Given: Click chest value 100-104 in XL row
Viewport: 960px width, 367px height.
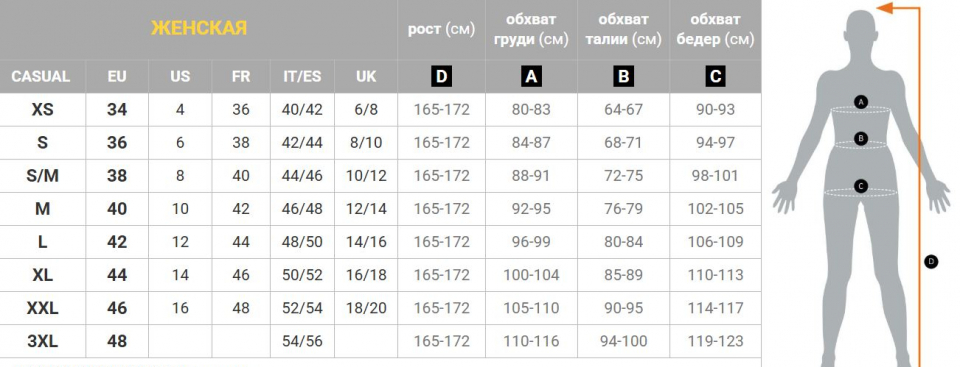Looking at the screenshot, I should [531, 275].
